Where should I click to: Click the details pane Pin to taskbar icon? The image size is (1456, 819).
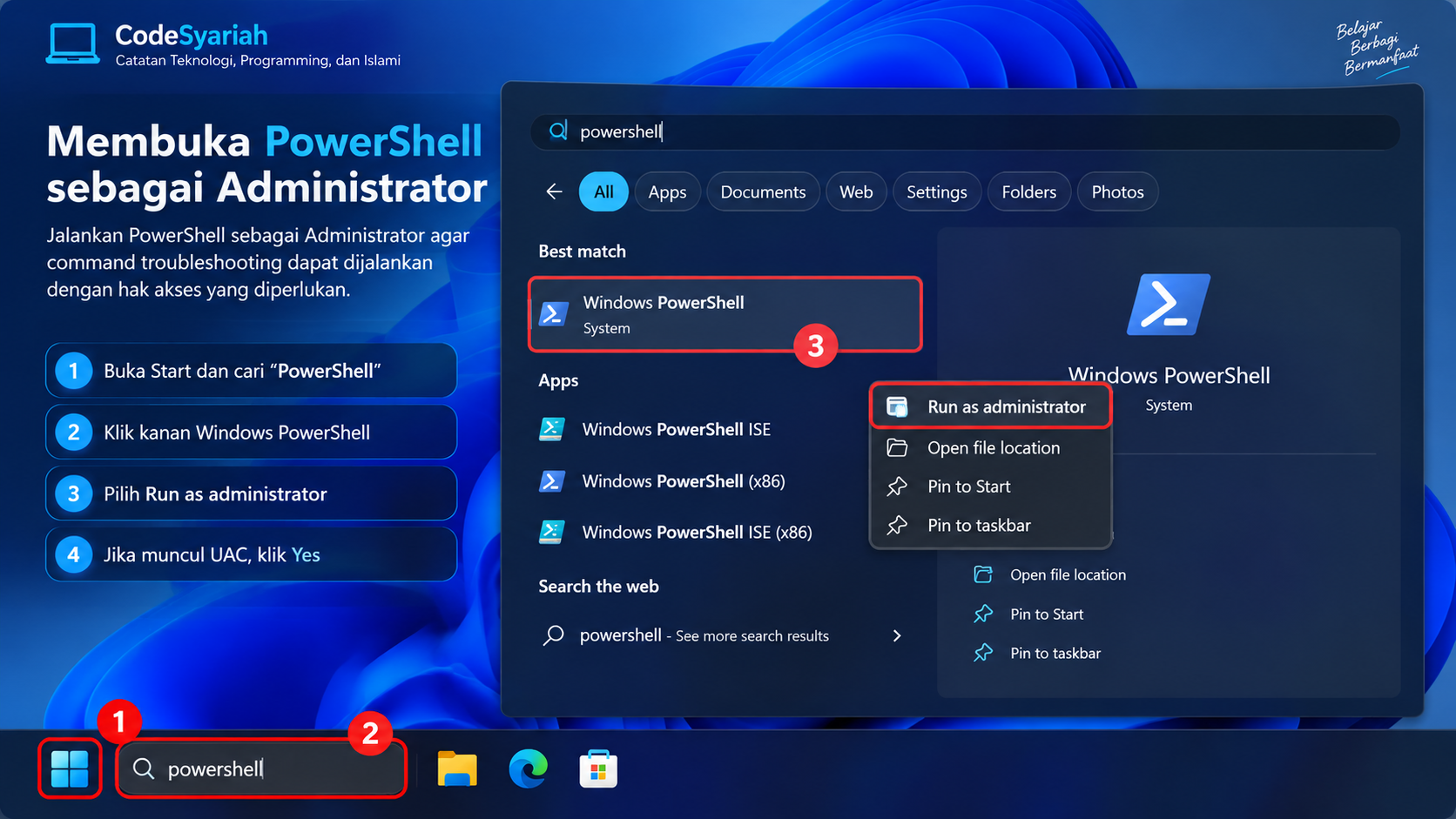coord(983,653)
